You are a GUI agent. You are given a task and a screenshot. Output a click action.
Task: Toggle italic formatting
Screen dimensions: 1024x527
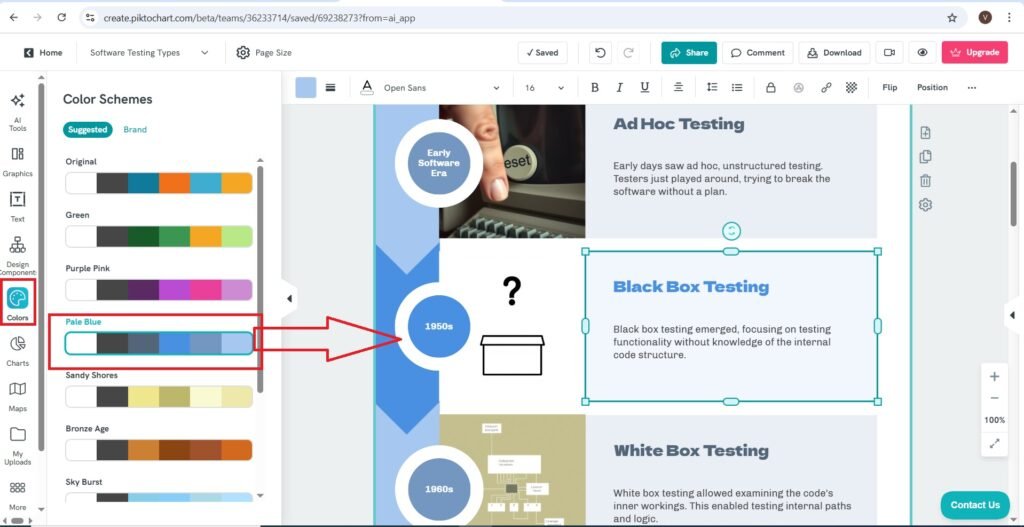pos(620,88)
